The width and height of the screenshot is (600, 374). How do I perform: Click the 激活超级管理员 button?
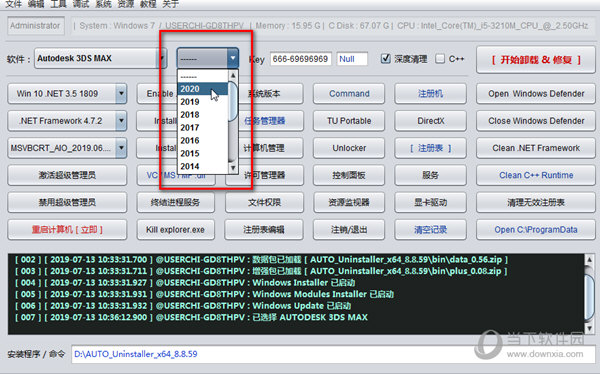[x=67, y=175]
